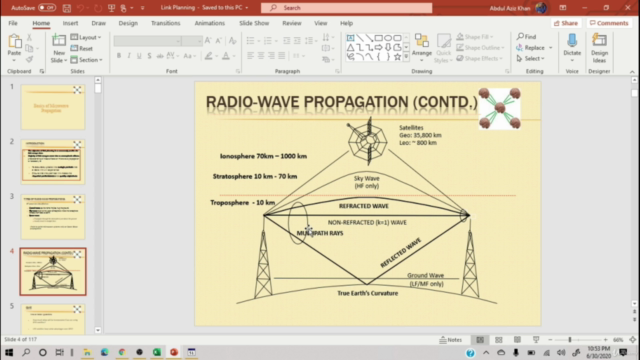
Task: Expand the Layout dropdown
Action: [x=86, y=37]
